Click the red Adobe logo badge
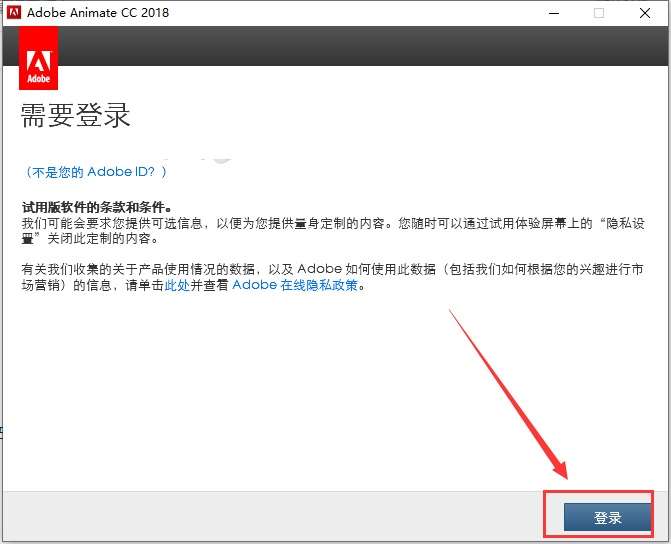 click(x=39, y=58)
